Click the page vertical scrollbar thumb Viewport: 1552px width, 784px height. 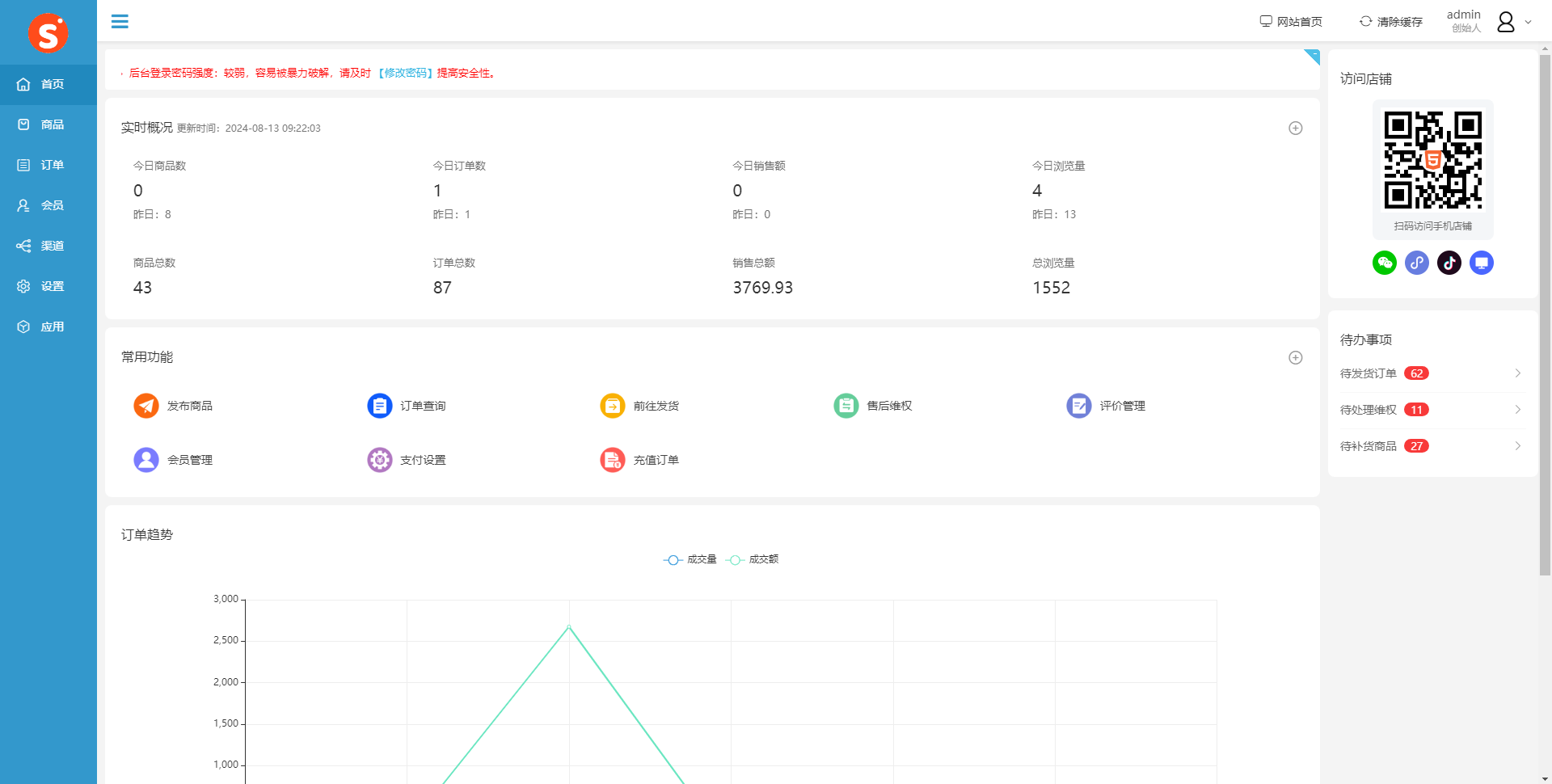pyautogui.click(x=1545, y=315)
